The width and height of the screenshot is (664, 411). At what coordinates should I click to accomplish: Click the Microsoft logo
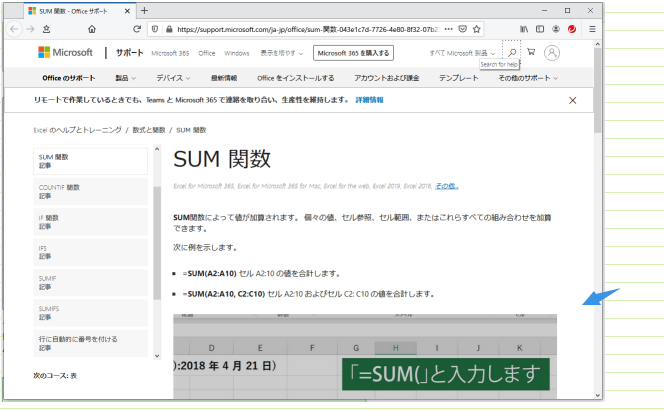pyautogui.click(x=65, y=52)
